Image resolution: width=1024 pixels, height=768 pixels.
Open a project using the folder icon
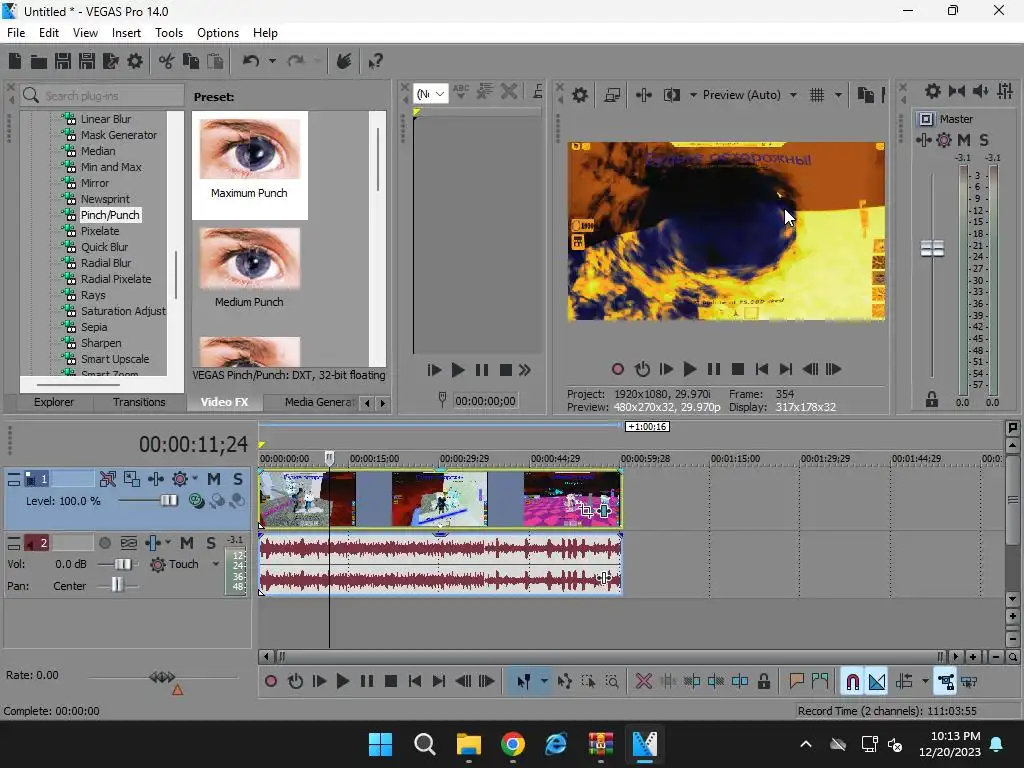point(39,61)
